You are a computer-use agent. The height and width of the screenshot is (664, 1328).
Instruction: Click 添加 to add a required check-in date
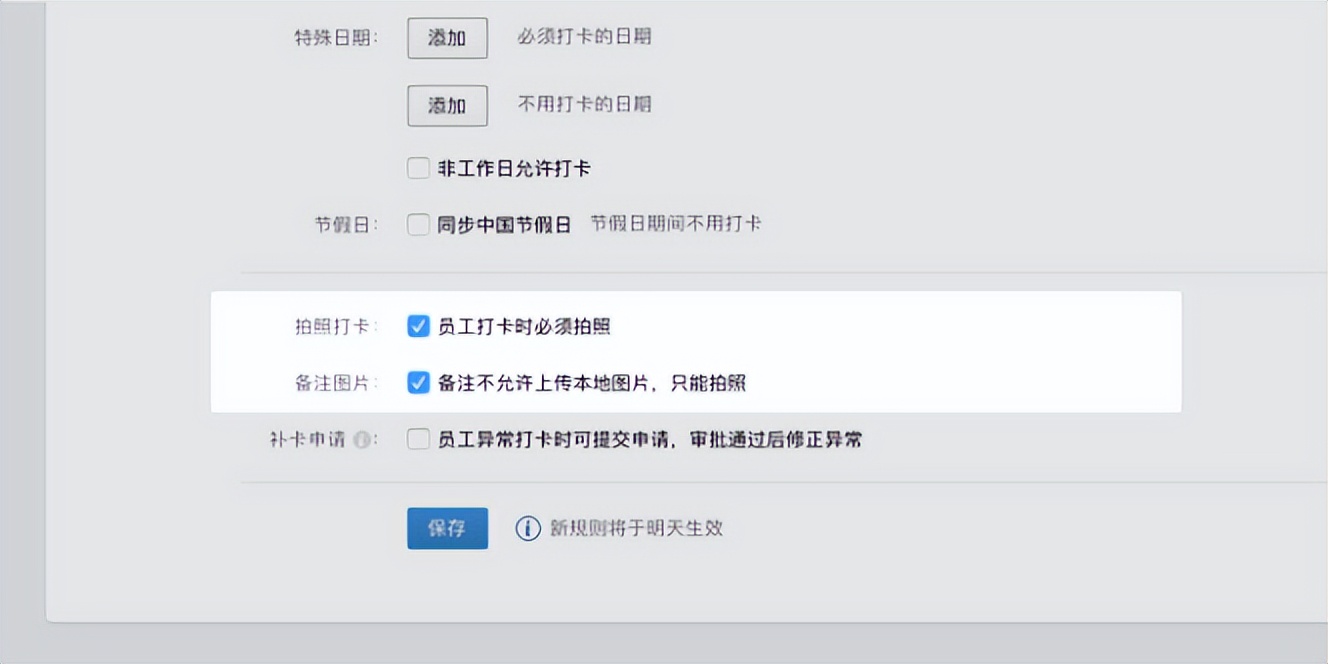447,38
